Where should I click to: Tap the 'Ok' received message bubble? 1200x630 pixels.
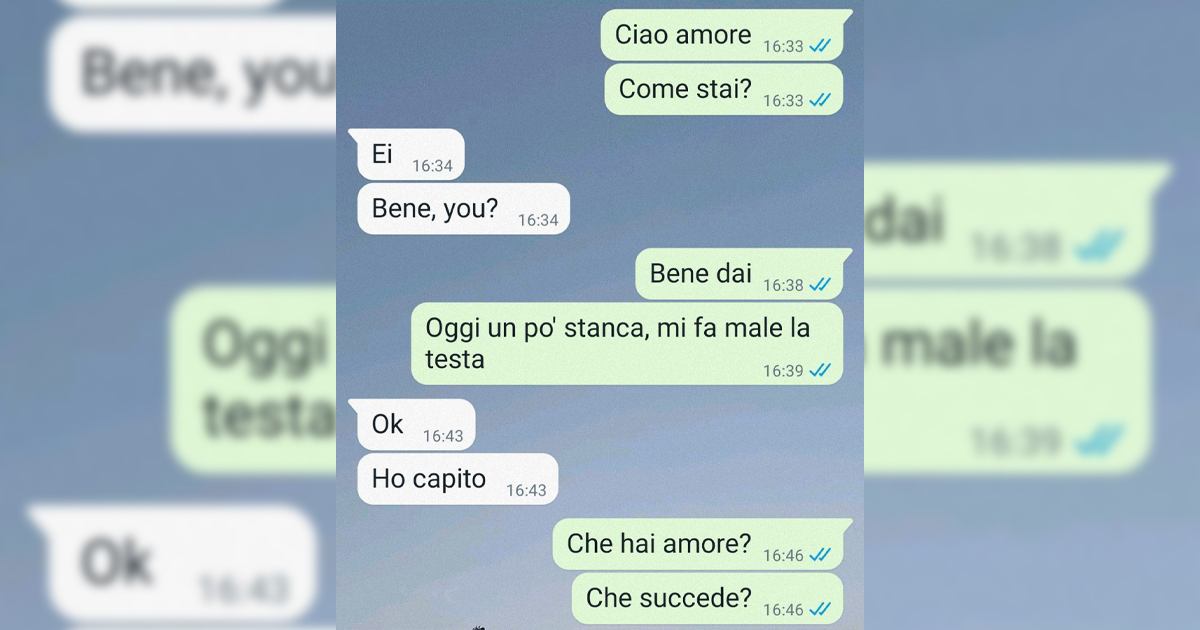pos(413,425)
